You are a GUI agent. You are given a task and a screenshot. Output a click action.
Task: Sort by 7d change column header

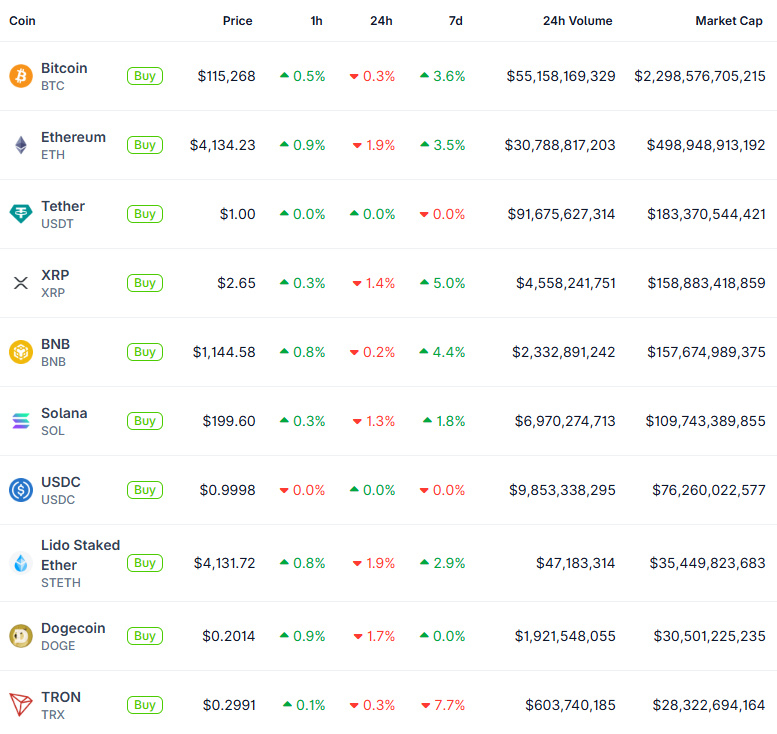click(x=456, y=21)
